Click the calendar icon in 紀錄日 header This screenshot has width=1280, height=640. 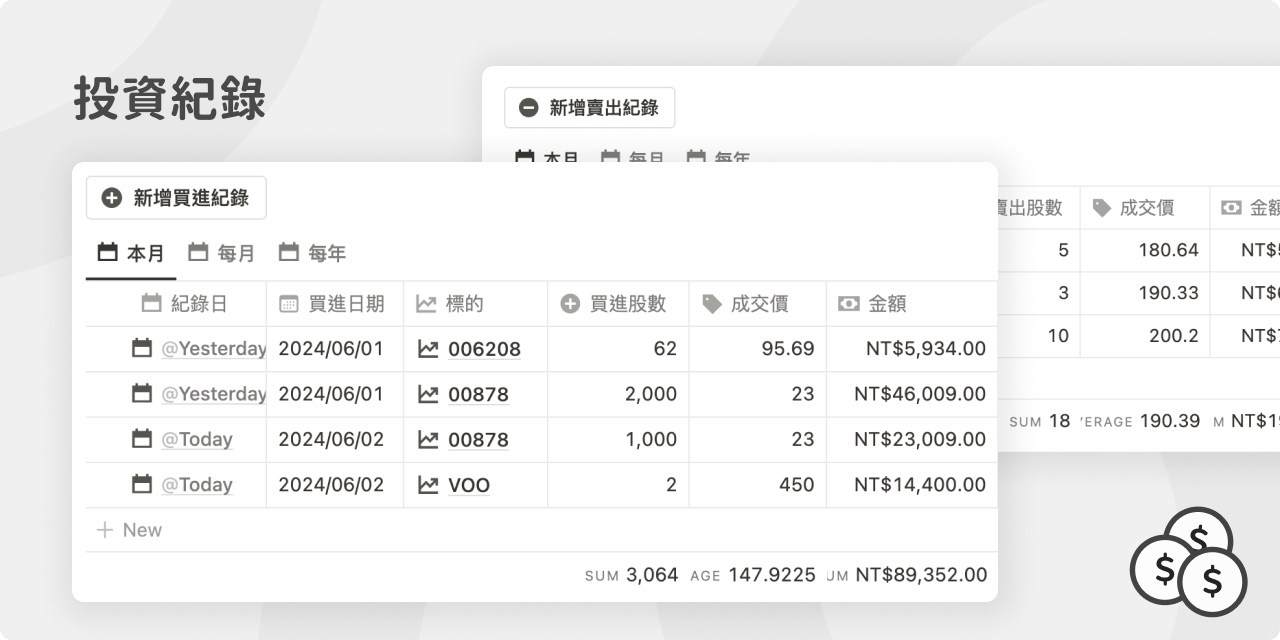click(152, 304)
